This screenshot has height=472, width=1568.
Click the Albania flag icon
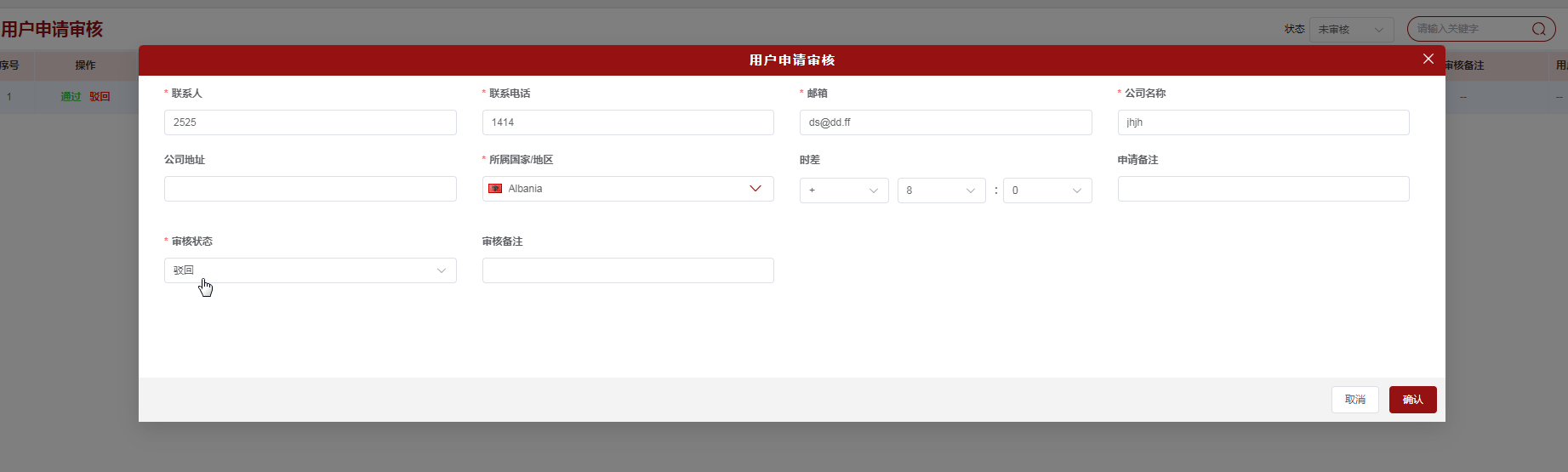(x=495, y=189)
